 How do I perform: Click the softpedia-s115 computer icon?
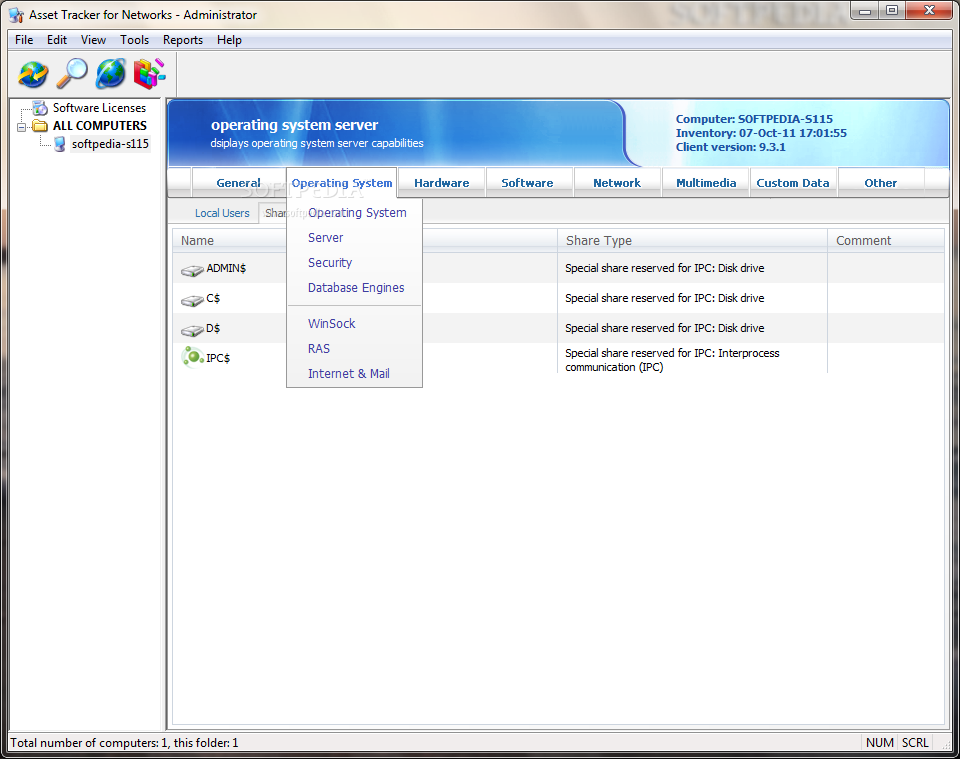[x=59, y=144]
